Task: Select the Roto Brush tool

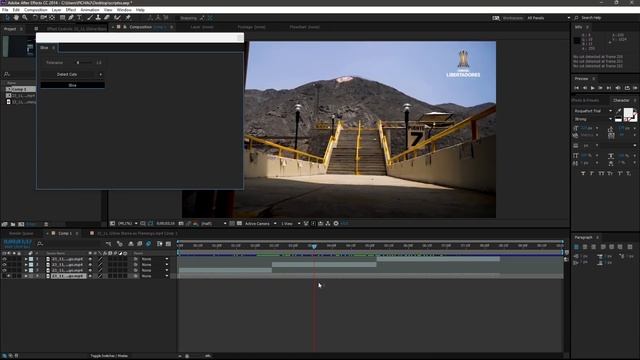Action: pos(118,18)
